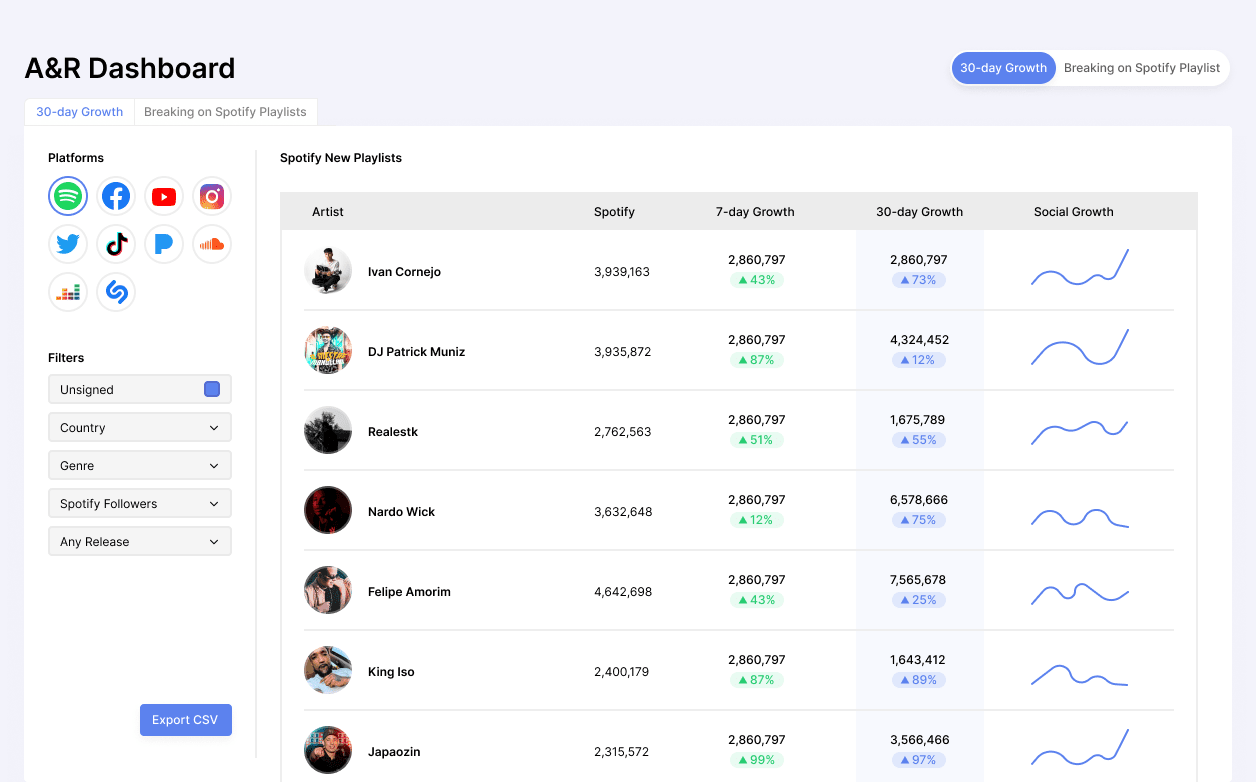The width and height of the screenshot is (1256, 782).
Task: Click Nardo Wick's 75% 30-day growth badge
Action: (x=919, y=520)
